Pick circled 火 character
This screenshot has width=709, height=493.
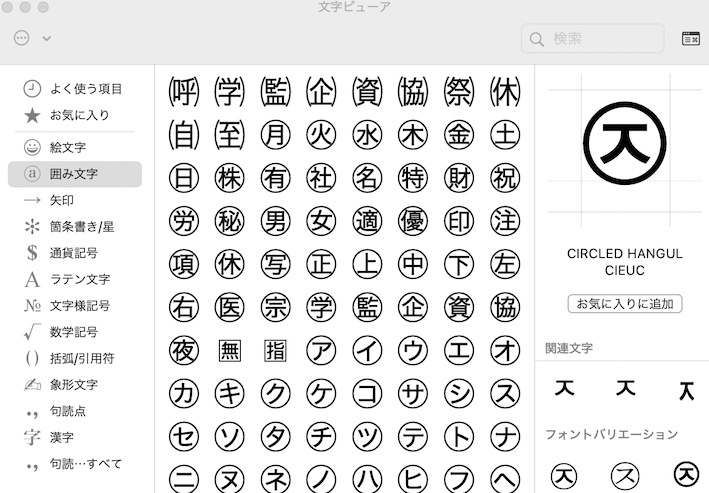pos(321,135)
